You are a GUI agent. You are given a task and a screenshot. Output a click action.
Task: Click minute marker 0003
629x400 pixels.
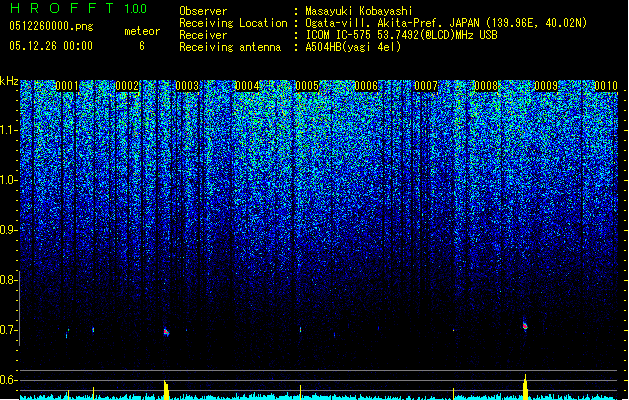(187, 86)
